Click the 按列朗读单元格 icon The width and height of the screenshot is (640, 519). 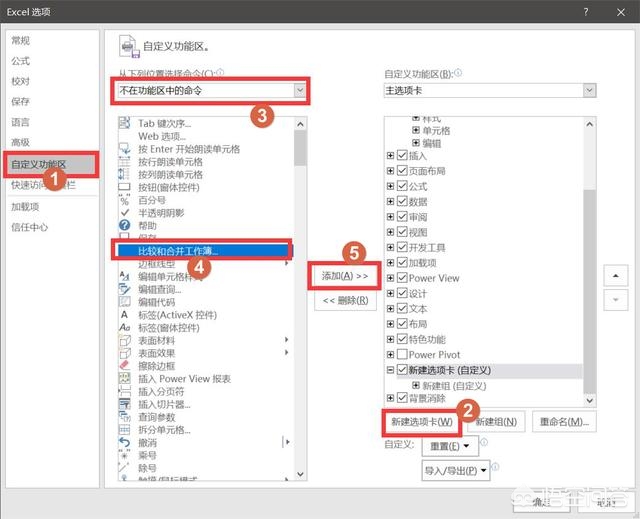tap(124, 174)
